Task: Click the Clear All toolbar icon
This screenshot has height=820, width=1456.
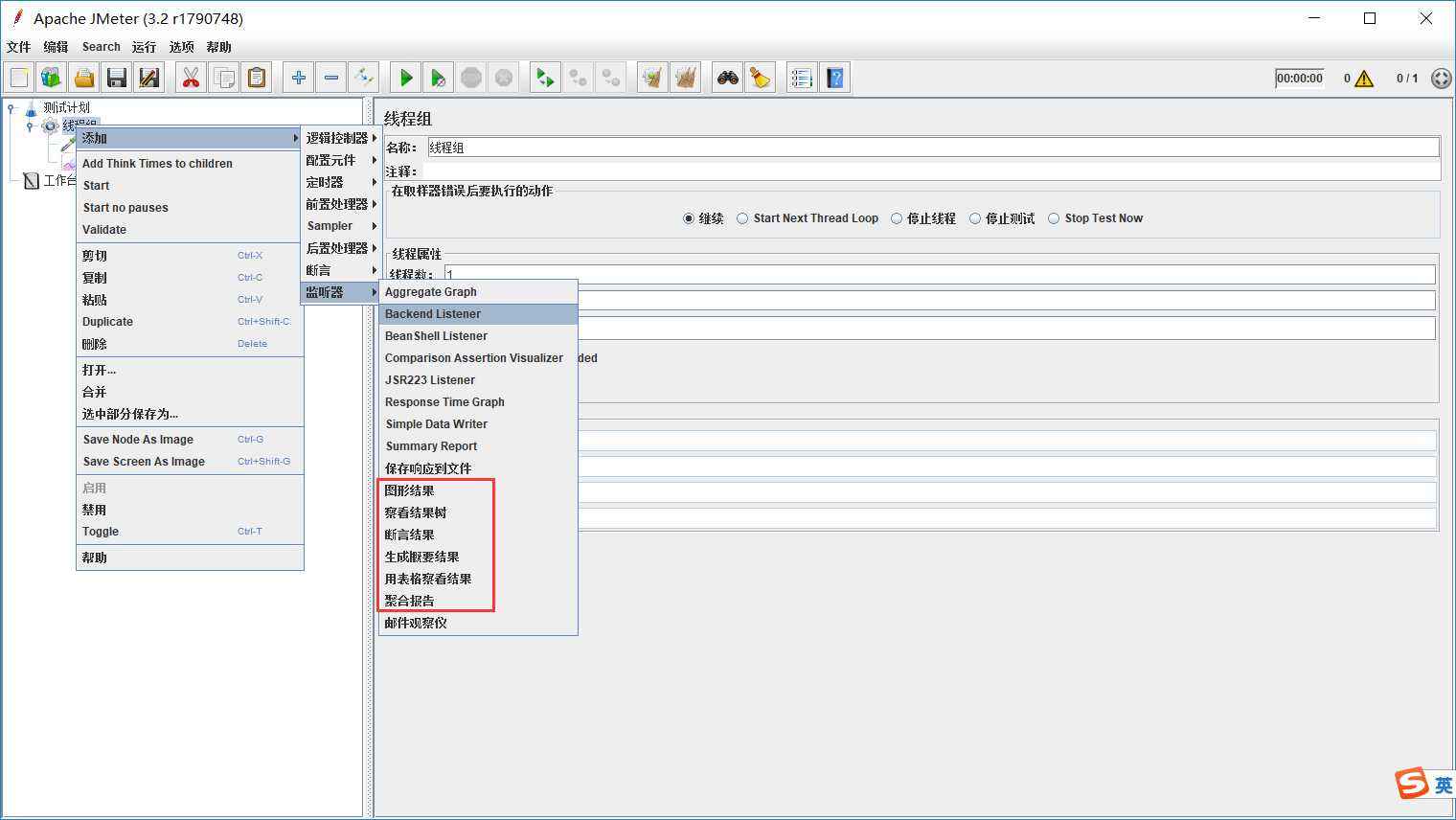Action: pos(686,78)
